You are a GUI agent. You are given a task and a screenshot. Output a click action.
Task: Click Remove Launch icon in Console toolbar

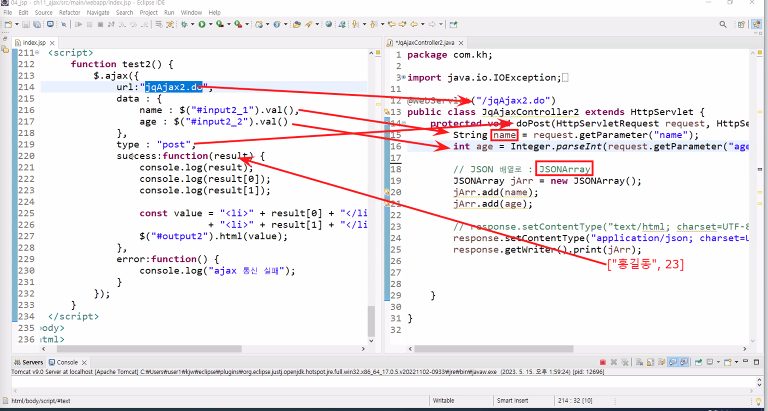(614, 363)
